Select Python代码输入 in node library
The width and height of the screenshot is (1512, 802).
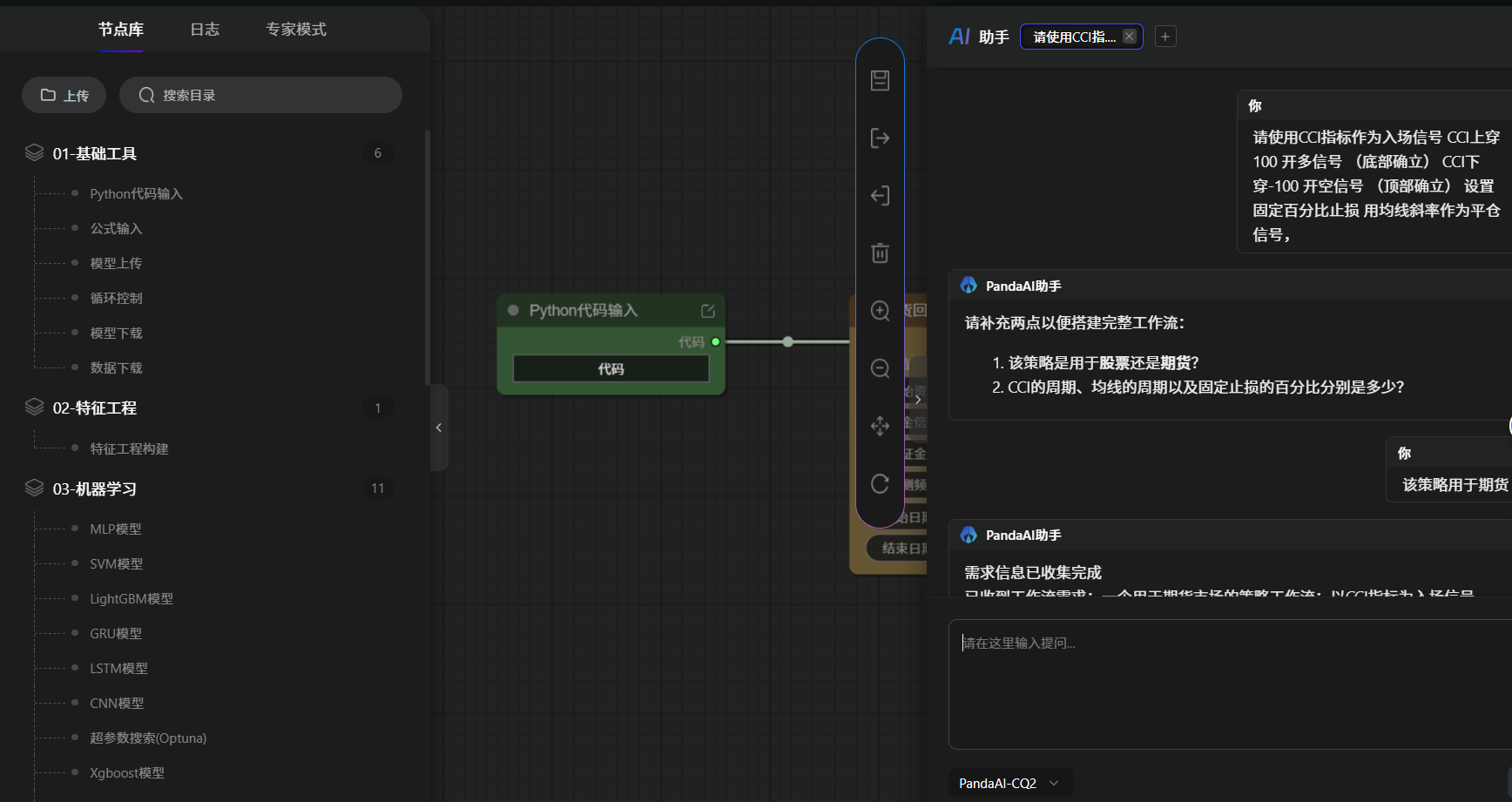[136, 193]
